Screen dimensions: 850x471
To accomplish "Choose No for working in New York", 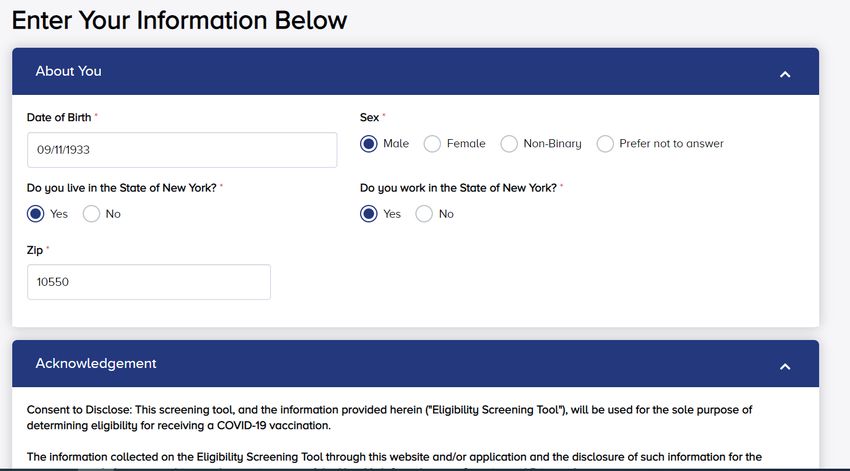I will [424, 214].
